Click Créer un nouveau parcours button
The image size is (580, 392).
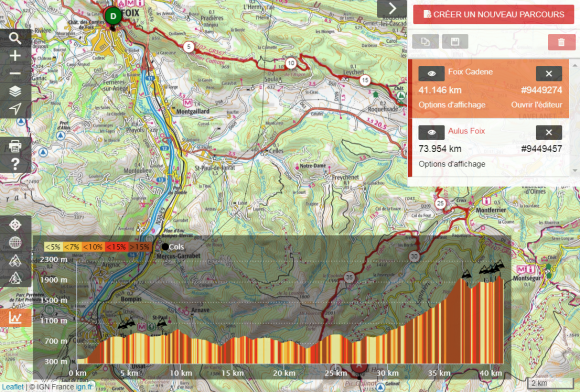pos(493,14)
